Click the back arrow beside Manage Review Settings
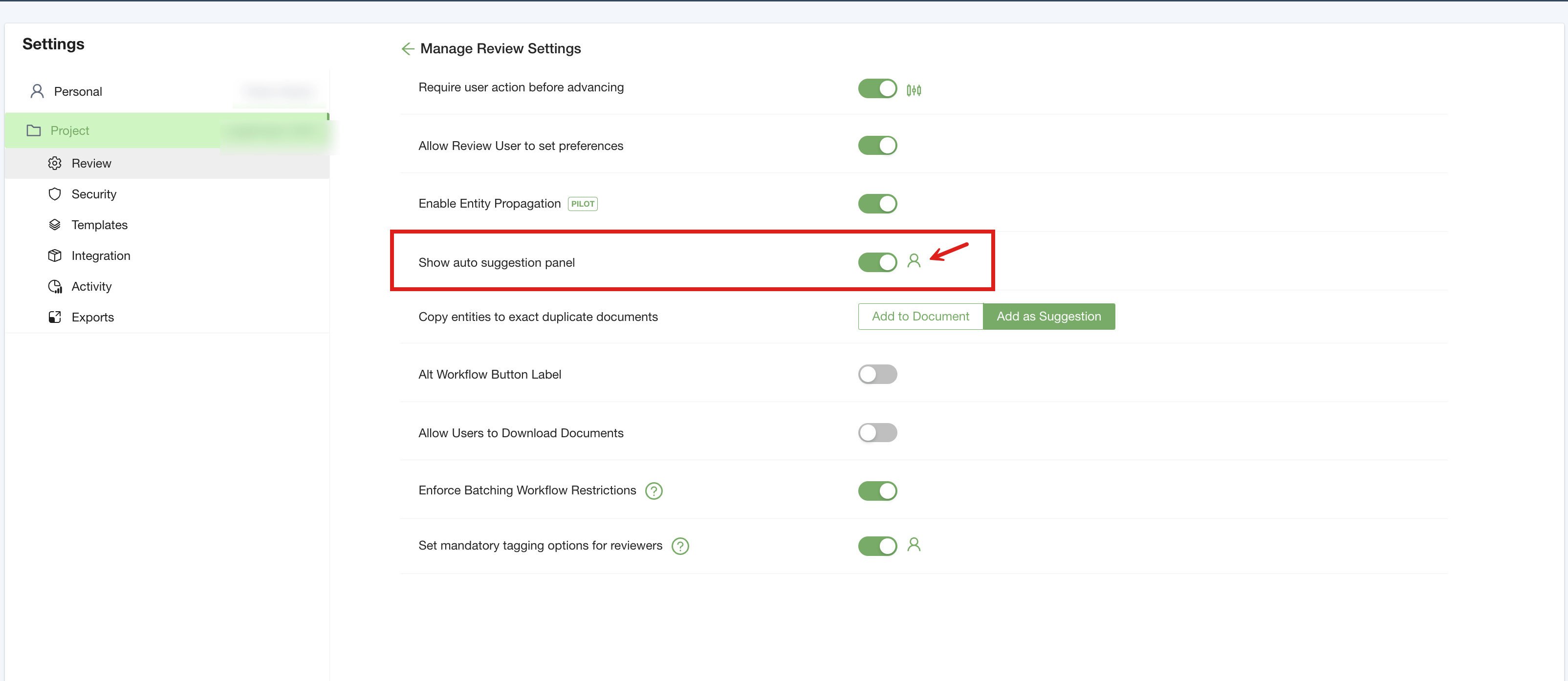 coord(407,49)
